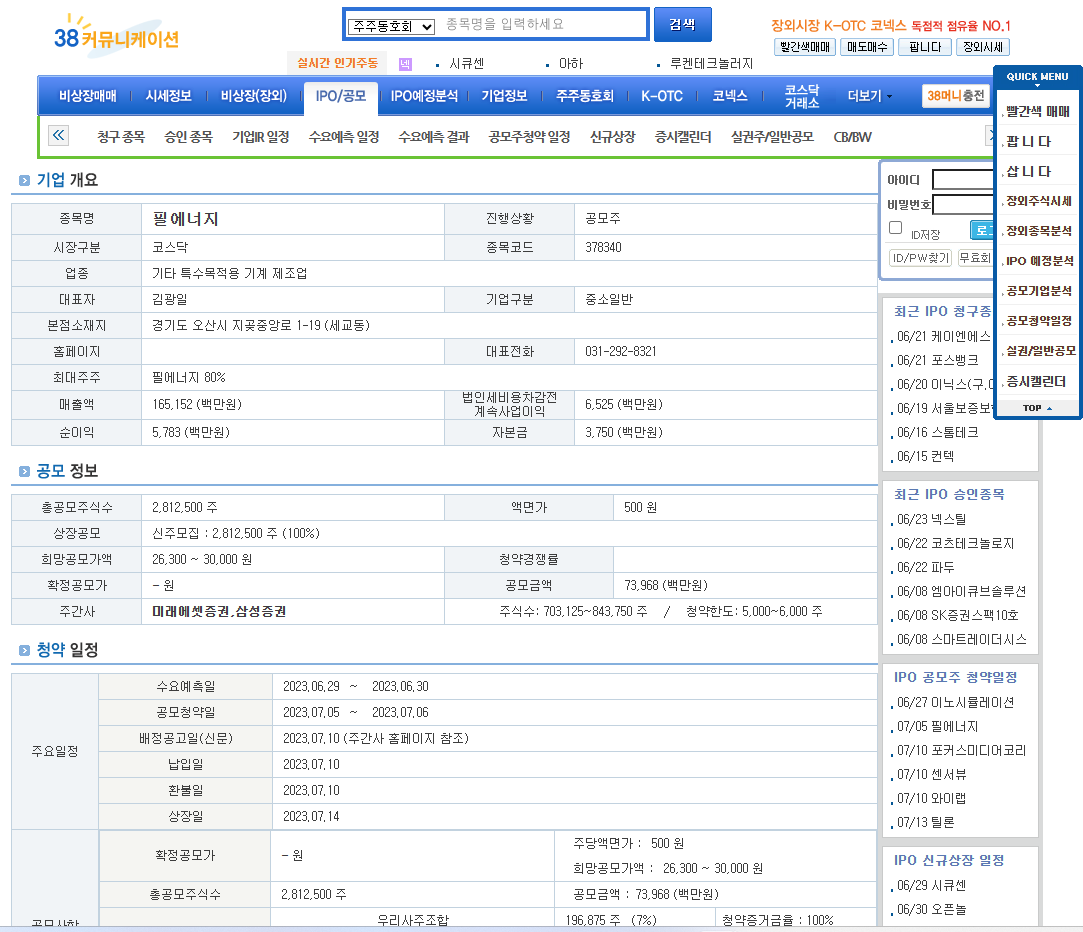Toggle the ID저장 checkbox
This screenshot has width=1083, height=932.
coord(896,228)
